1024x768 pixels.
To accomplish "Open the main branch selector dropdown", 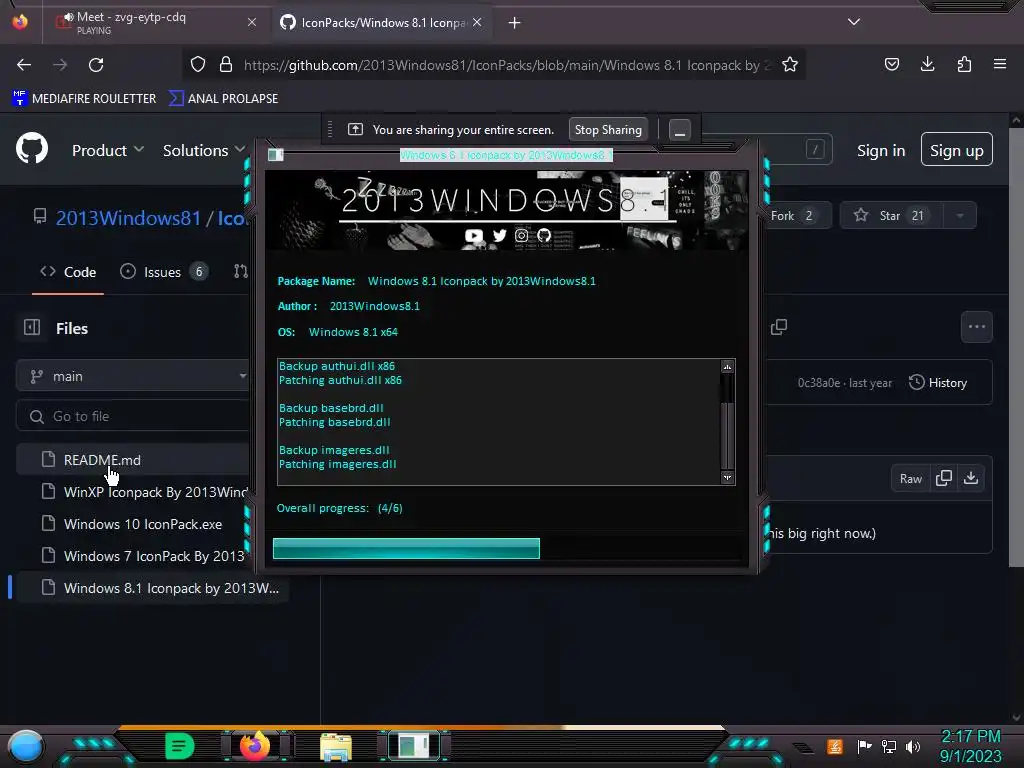I will (133, 376).
